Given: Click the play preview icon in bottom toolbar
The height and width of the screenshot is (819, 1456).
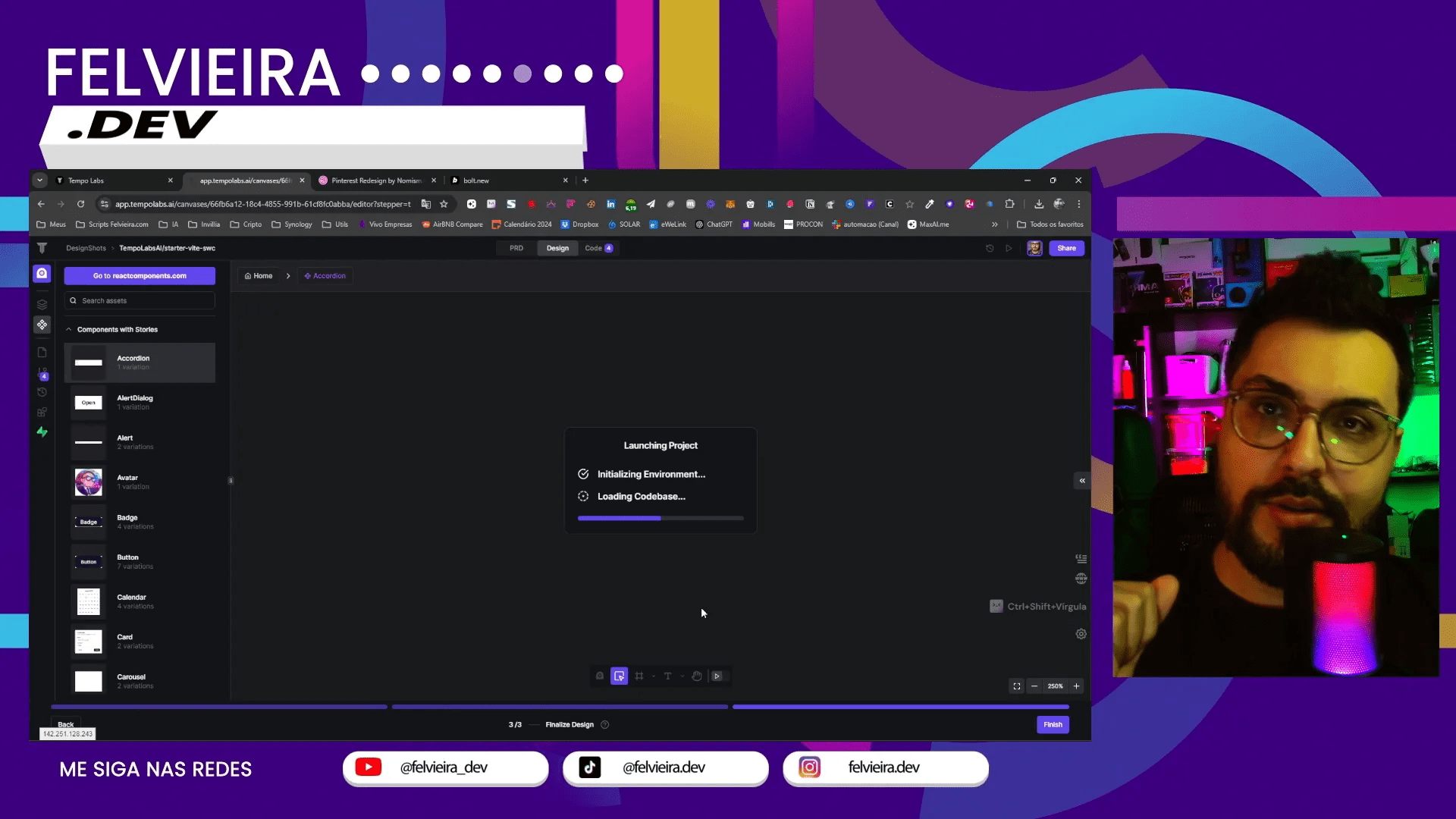Looking at the screenshot, I should (x=717, y=676).
